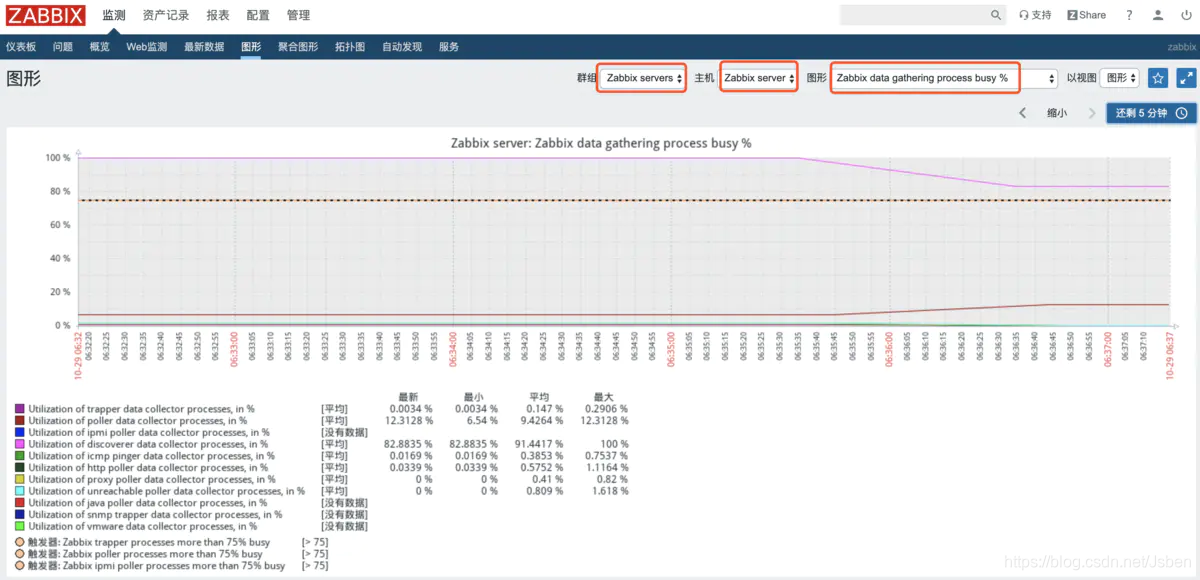Screen dimensions: 1200x580
Task: Switch to the 服务 submenu tab
Action: (449, 47)
